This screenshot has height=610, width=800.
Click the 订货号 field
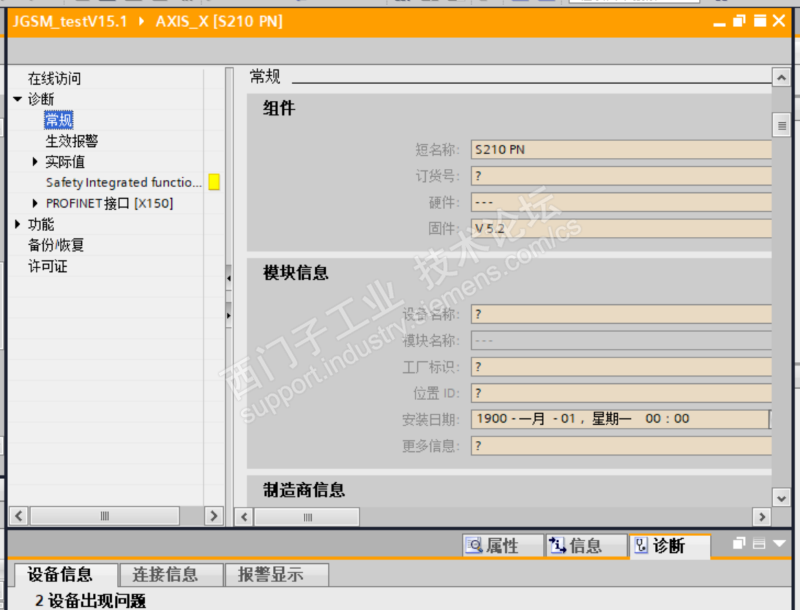[x=621, y=176]
